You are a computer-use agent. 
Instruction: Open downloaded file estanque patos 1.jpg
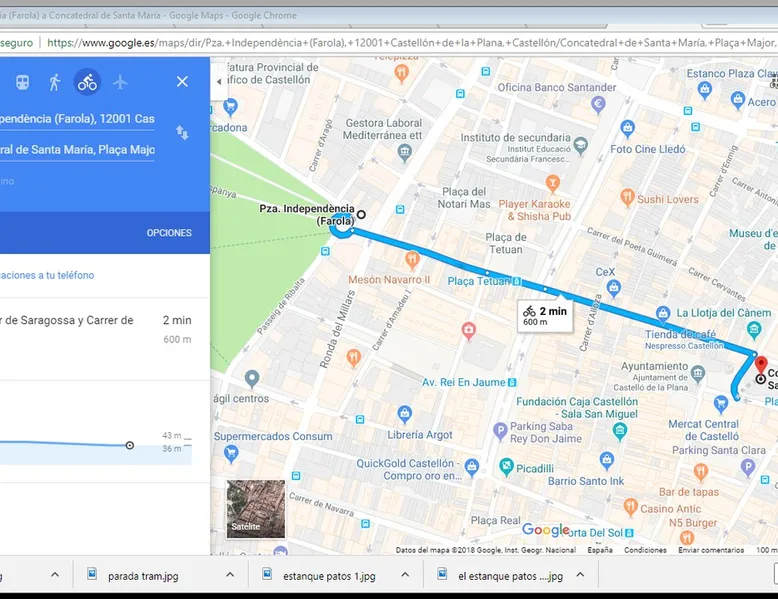click(329, 576)
